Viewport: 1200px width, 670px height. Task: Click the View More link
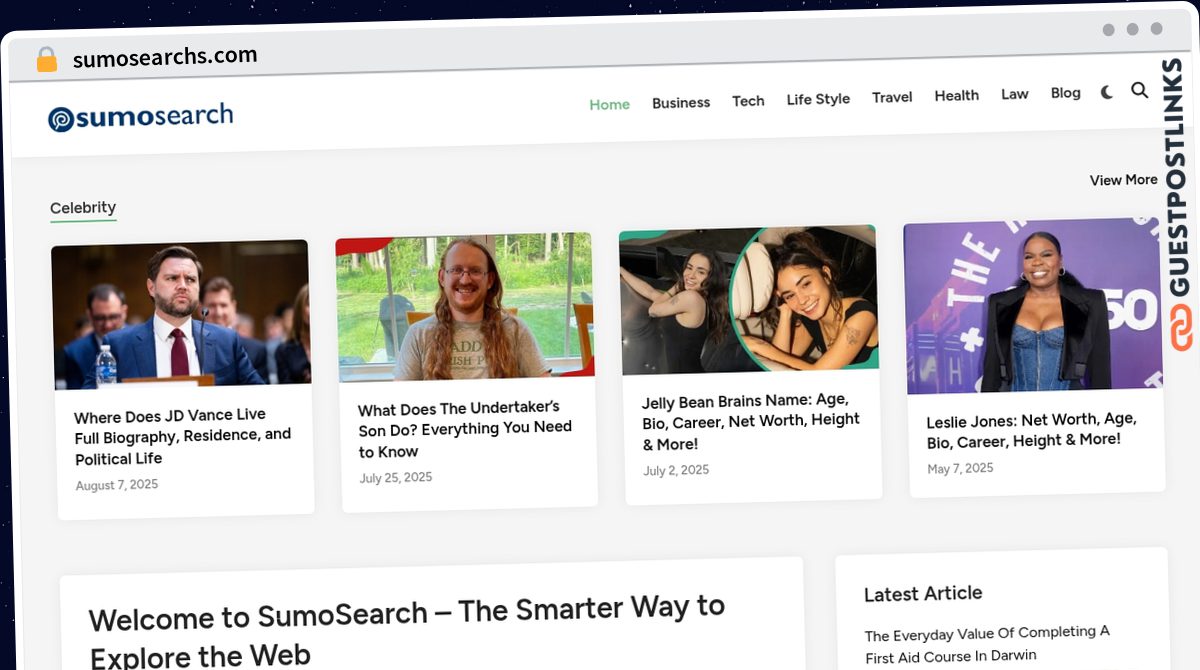(x=1123, y=180)
